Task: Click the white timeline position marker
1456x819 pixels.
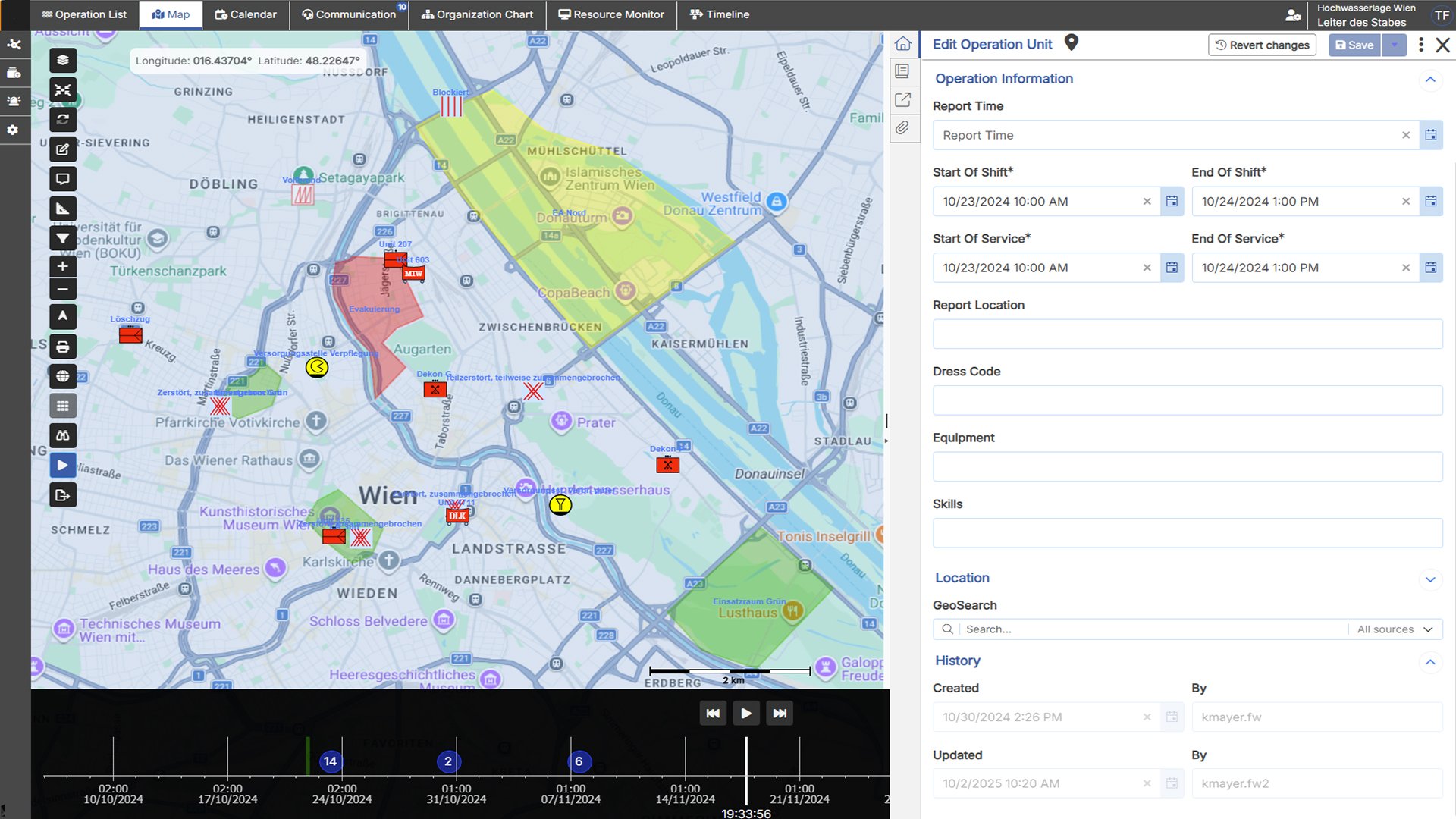Action: tap(746, 770)
